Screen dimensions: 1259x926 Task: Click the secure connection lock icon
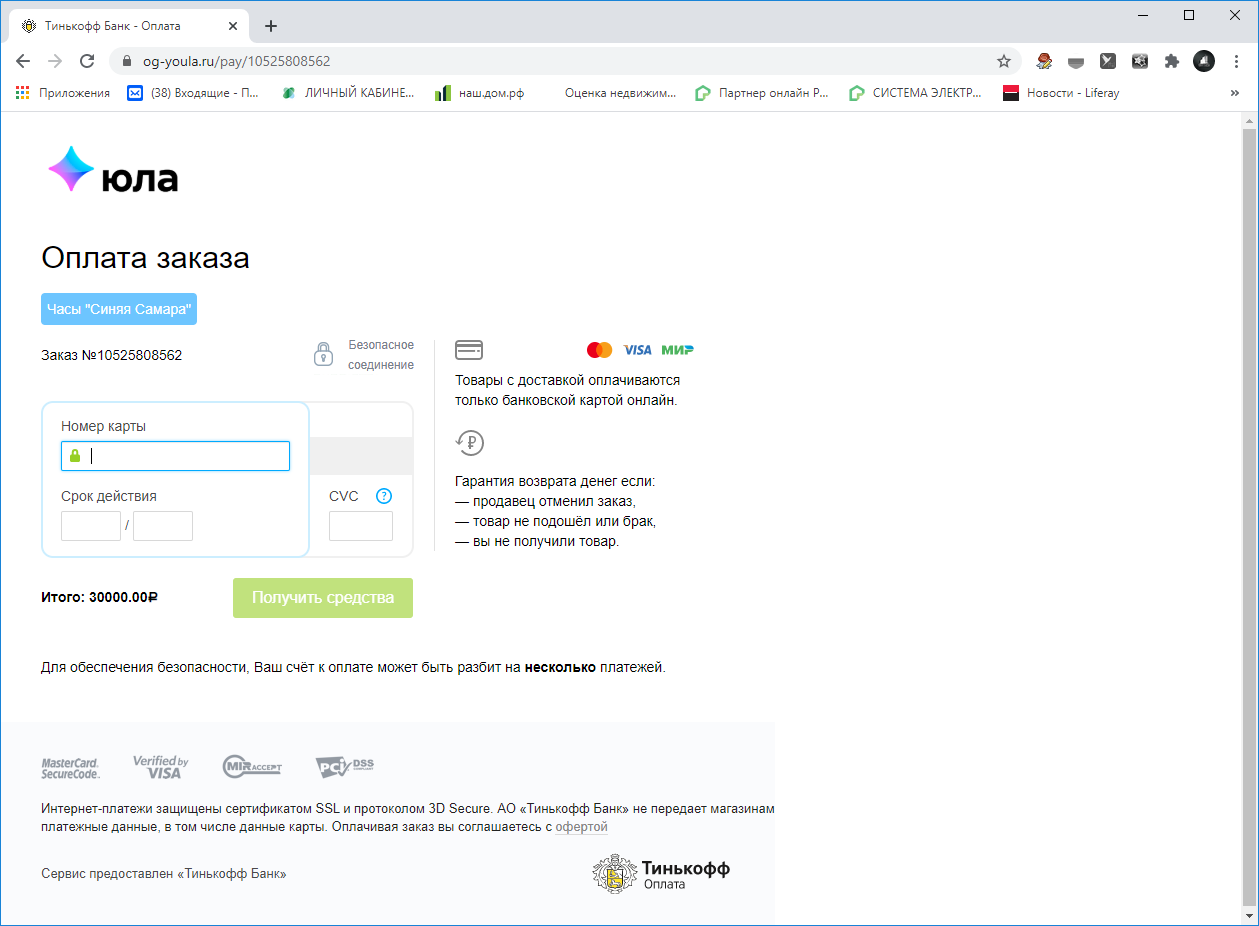click(x=323, y=354)
